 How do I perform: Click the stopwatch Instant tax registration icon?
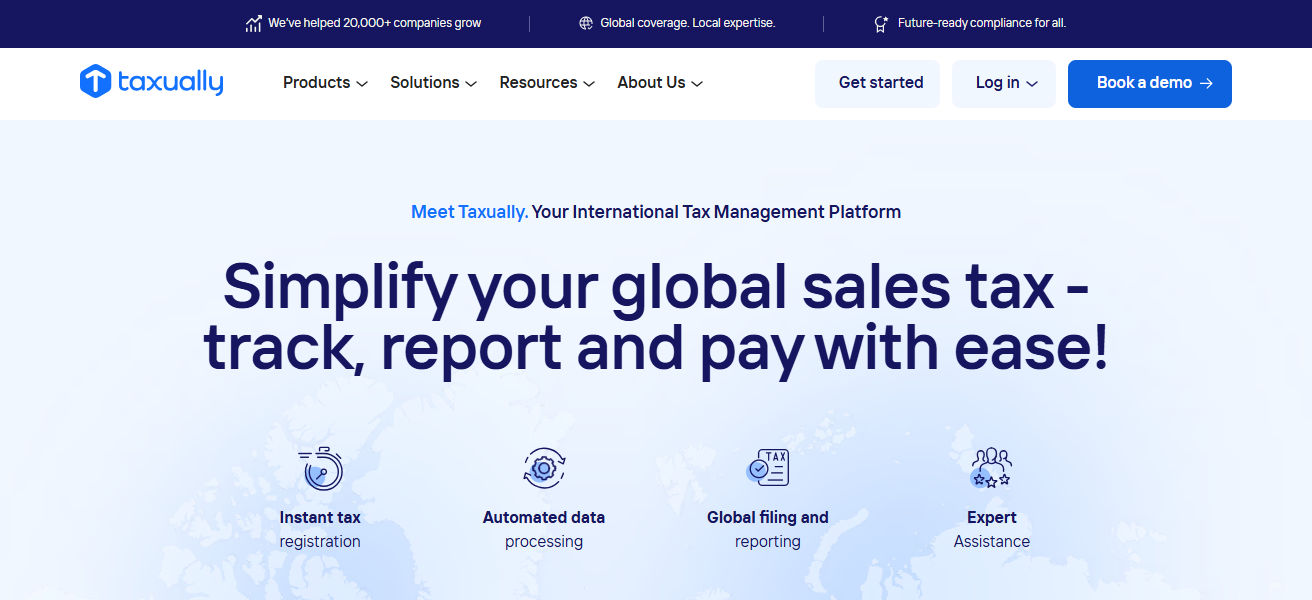pyautogui.click(x=320, y=468)
